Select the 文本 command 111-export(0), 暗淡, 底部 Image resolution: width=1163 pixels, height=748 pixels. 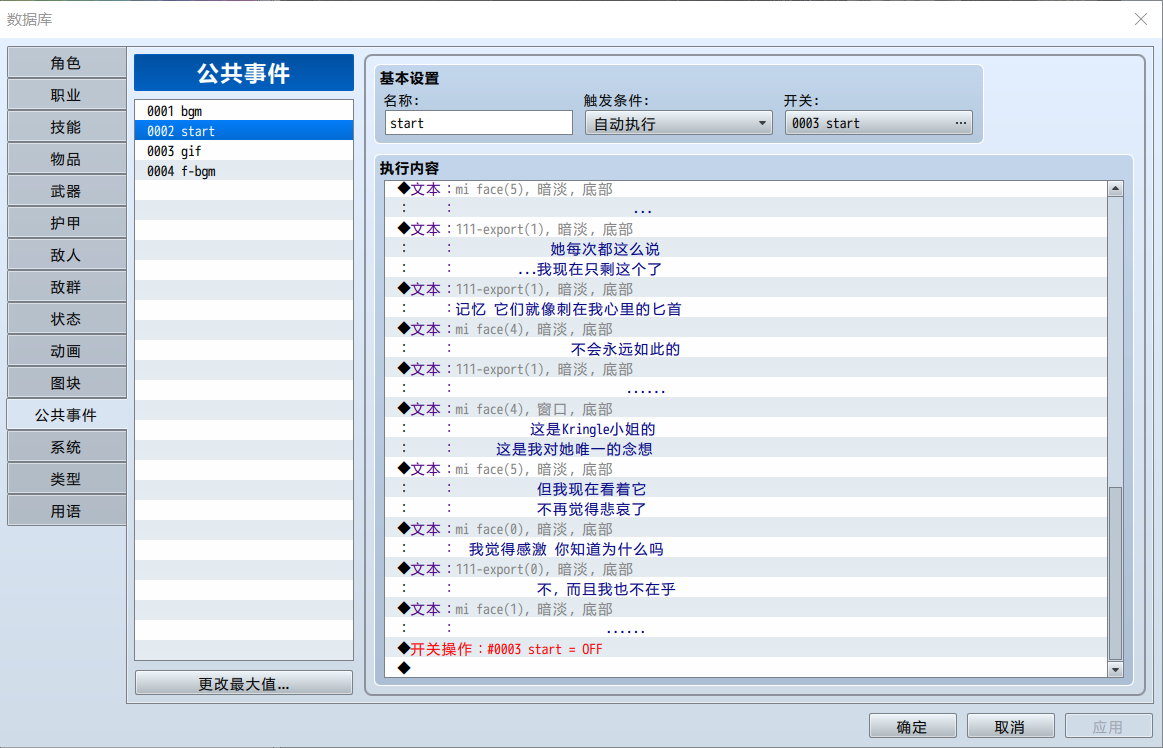(x=746, y=570)
